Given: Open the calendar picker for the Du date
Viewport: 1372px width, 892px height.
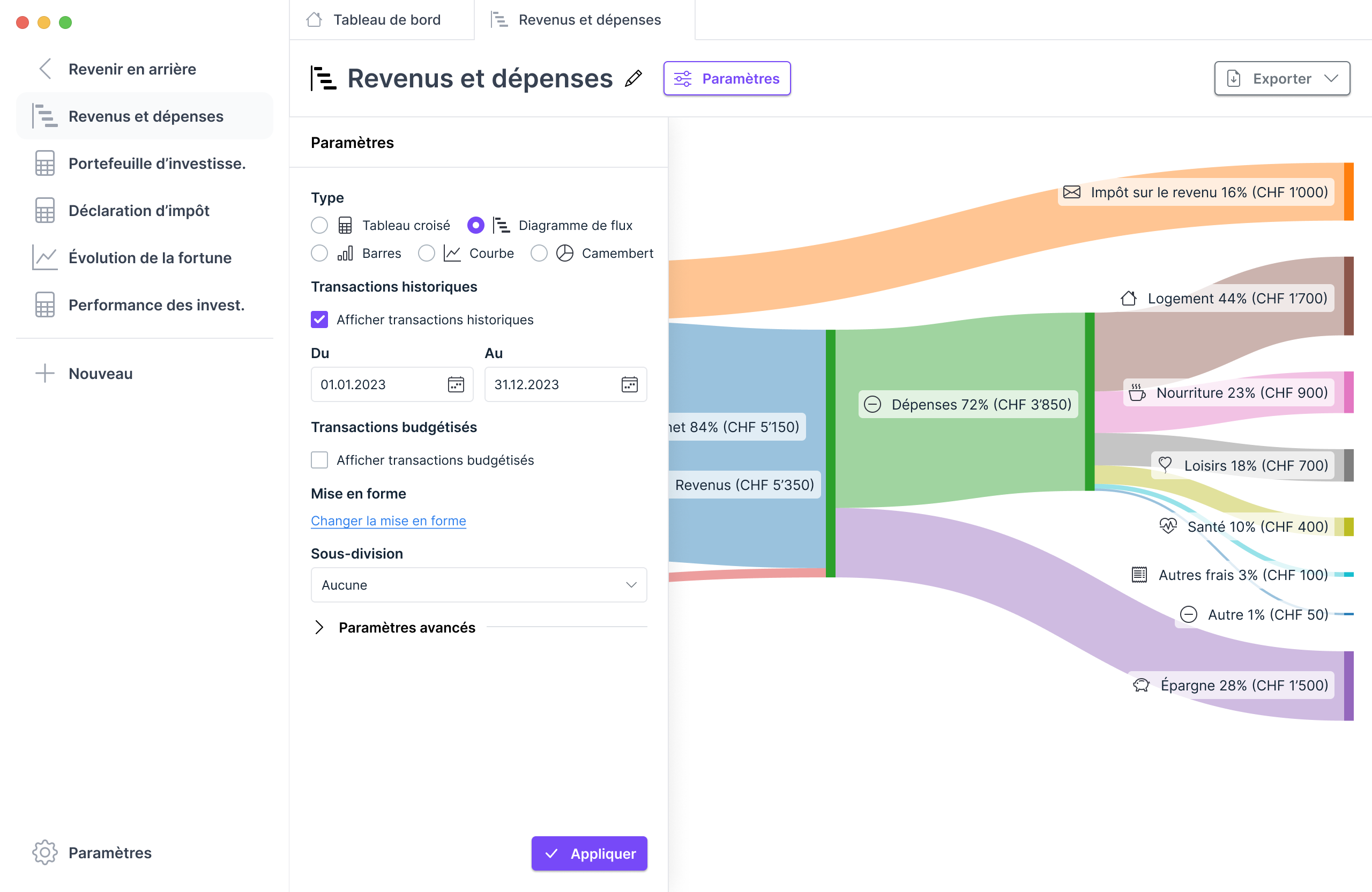Looking at the screenshot, I should click(x=456, y=384).
